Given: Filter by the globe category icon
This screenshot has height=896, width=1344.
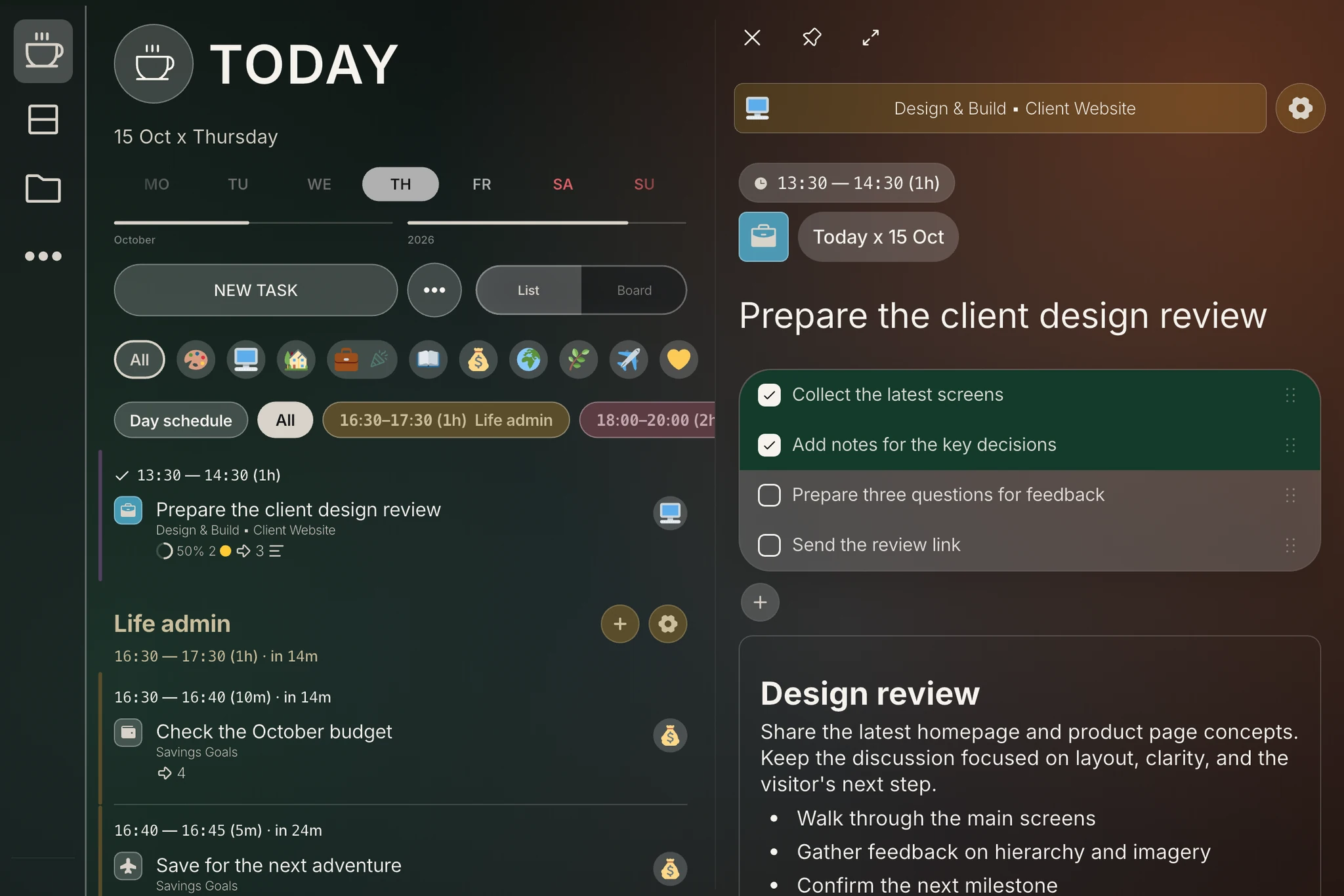Looking at the screenshot, I should click(x=528, y=359).
